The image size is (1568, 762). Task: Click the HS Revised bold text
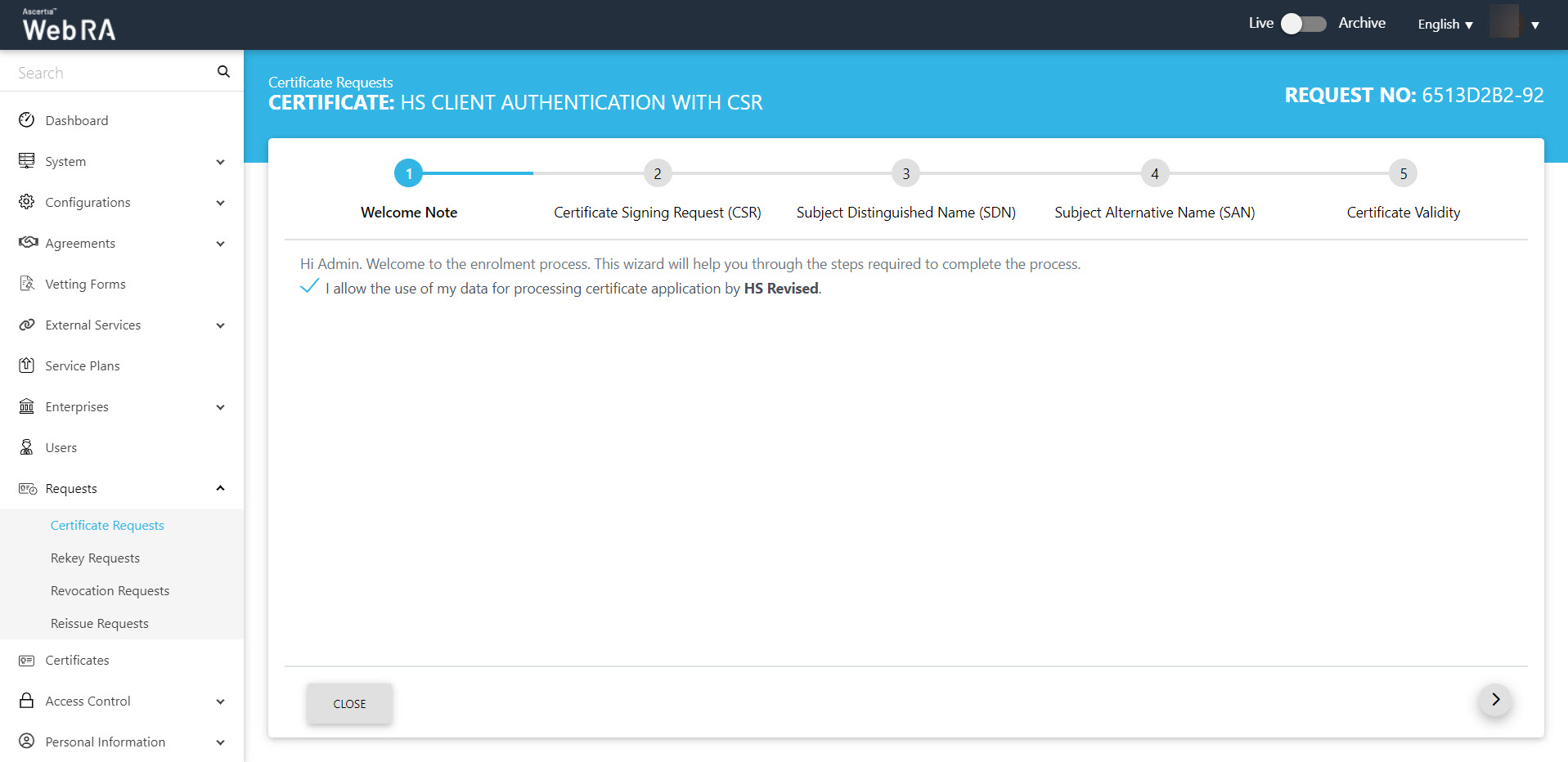(781, 289)
